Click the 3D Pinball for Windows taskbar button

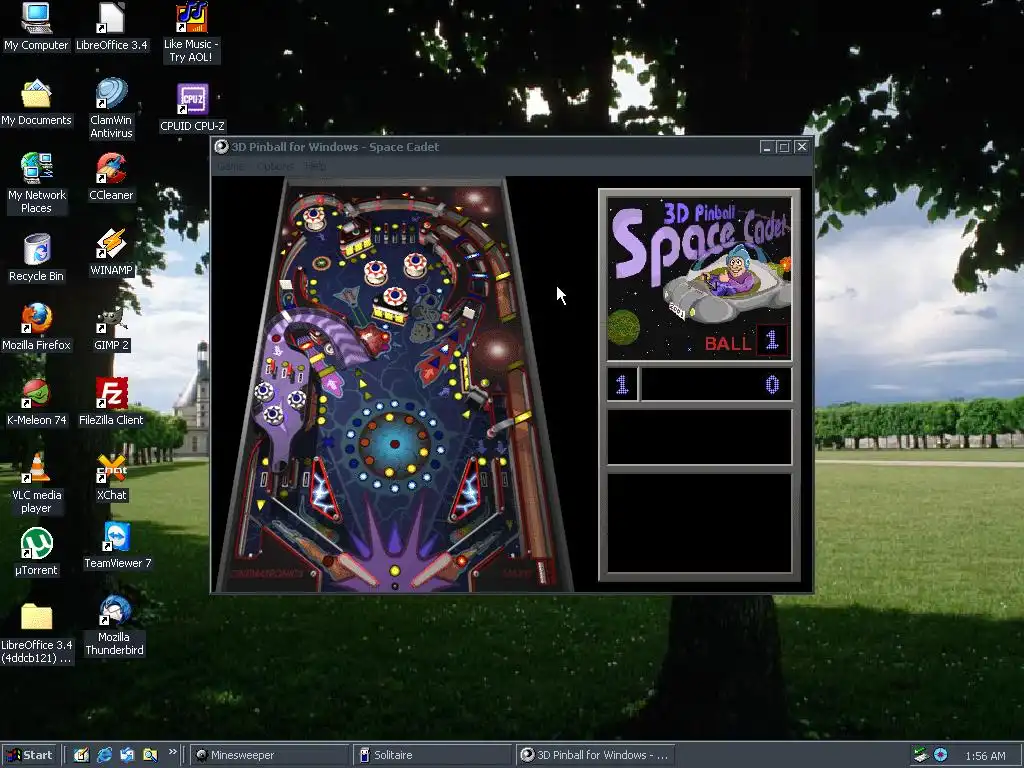click(595, 755)
